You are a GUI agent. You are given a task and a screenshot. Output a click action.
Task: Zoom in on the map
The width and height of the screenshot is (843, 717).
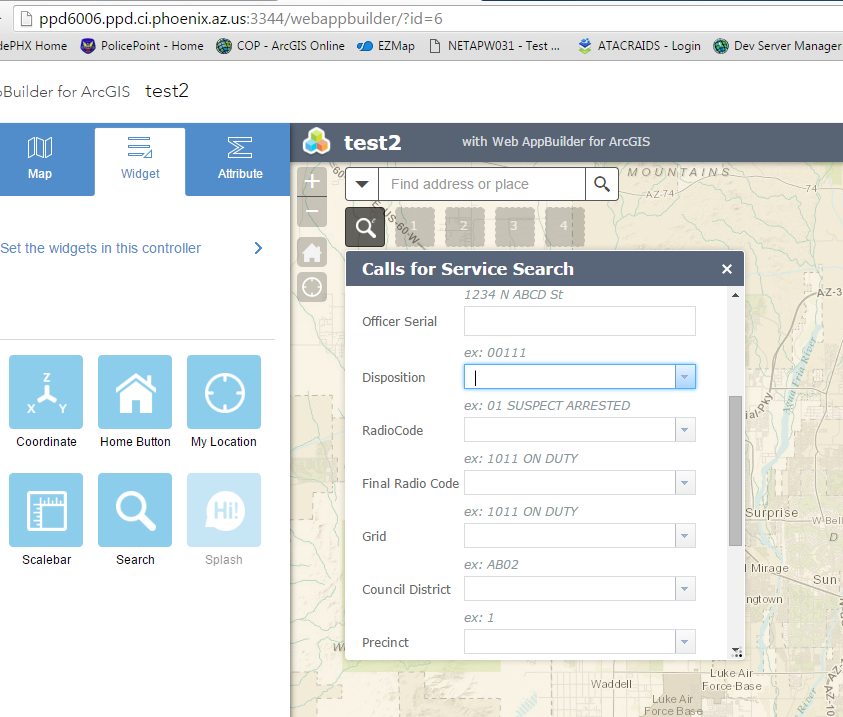[312, 182]
